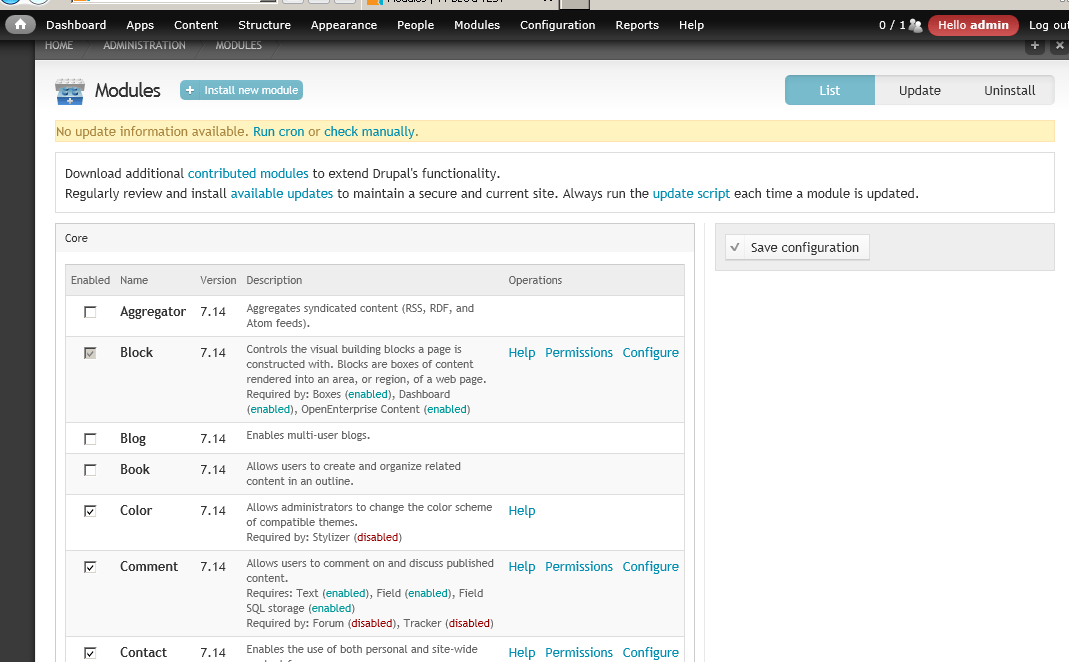The image size is (1069, 662).
Task: Open Configure for the Contact module
Action: (650, 652)
